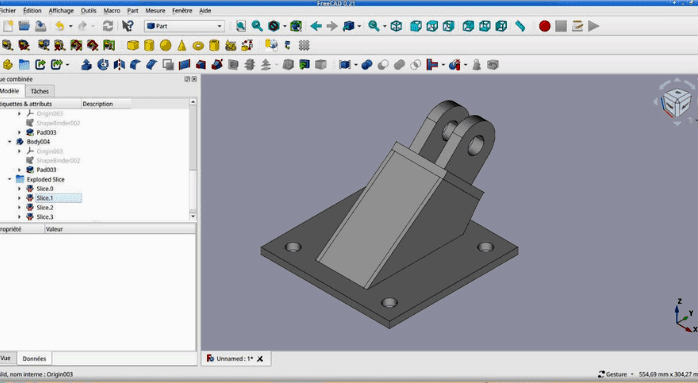Refresh the document with recompute icon
Viewport: 698px width, 383px height.
click(108, 26)
